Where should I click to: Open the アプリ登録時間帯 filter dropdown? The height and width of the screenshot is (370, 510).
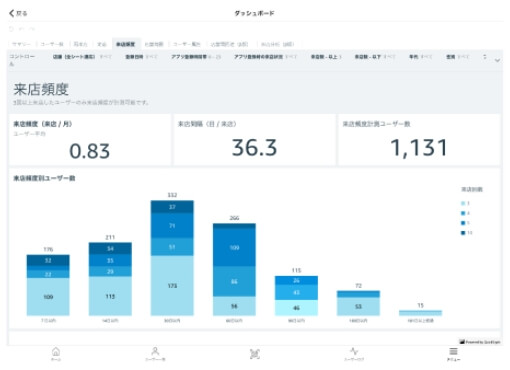tap(196, 57)
